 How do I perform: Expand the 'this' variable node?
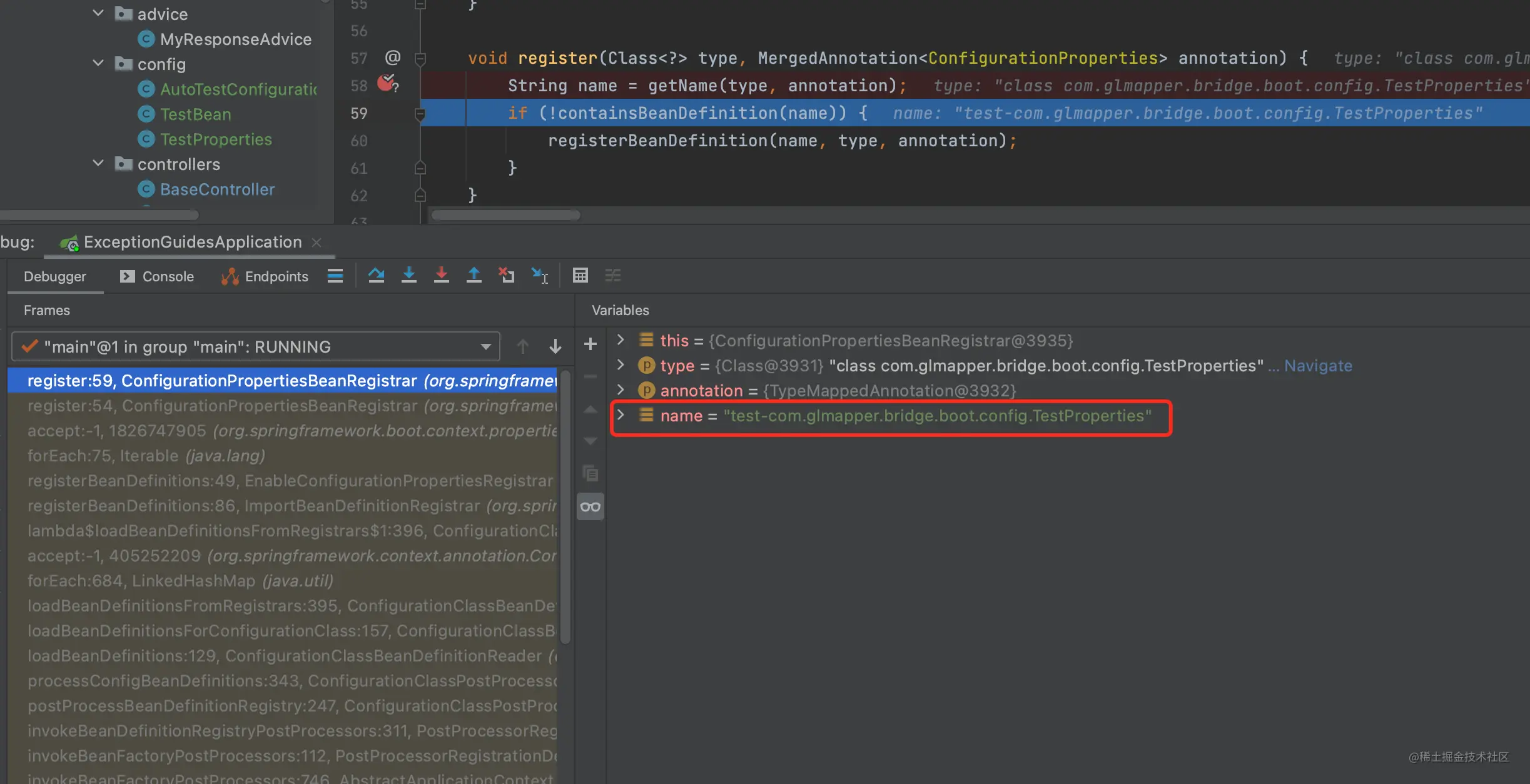coord(621,339)
